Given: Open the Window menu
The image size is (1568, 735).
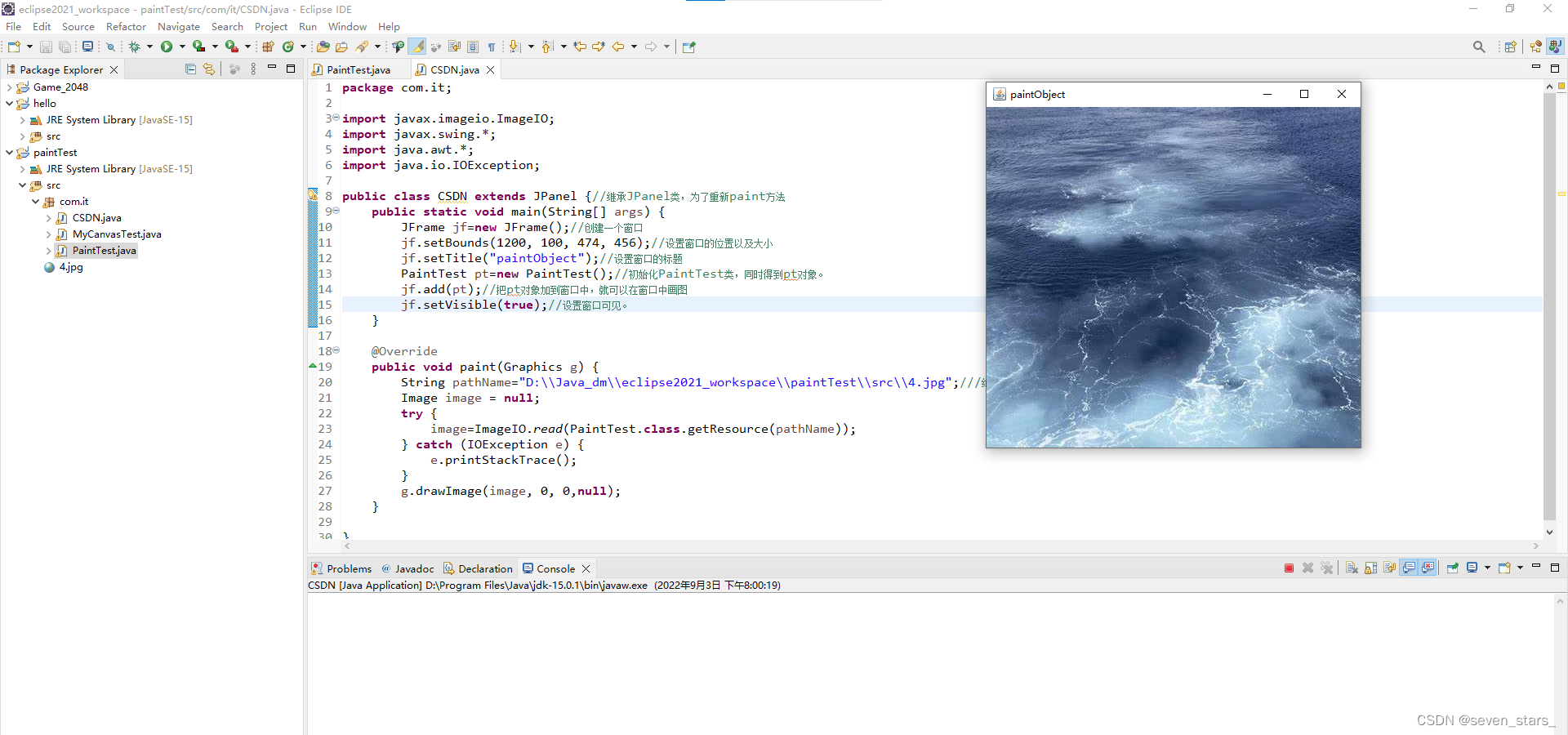Looking at the screenshot, I should pos(347,26).
